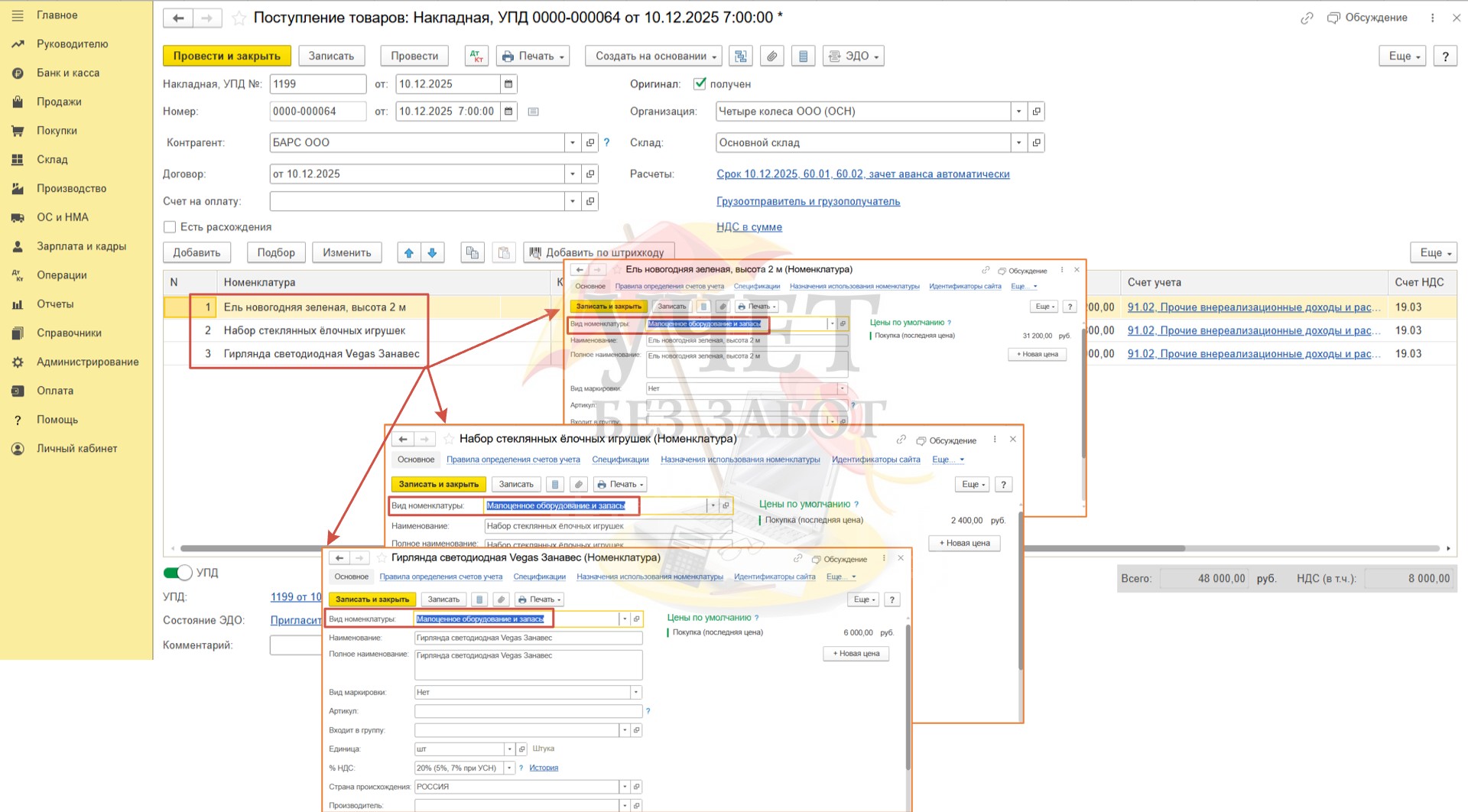
Task: Expand the Организация dropdown list
Action: point(1018,112)
